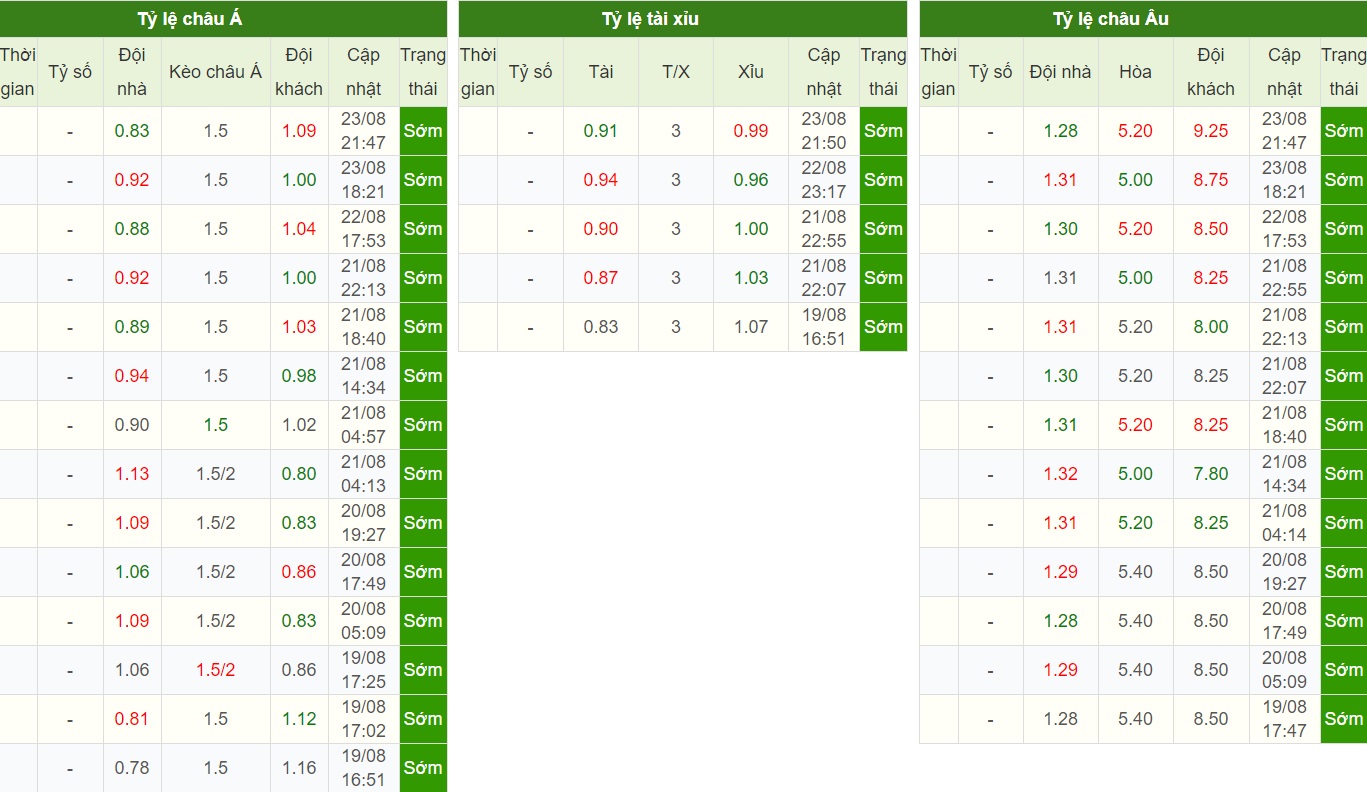This screenshot has height=792, width=1367.
Task: Click 'Thời gian' header in châu Âu table
Action: (938, 72)
